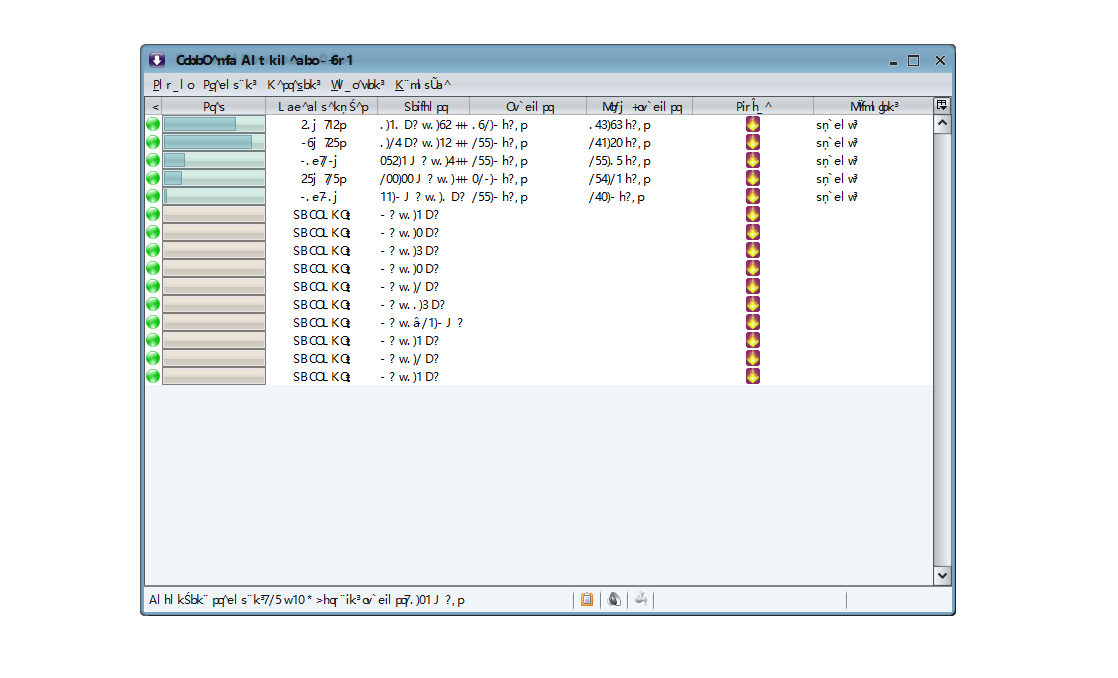Click the orange clipboard icon in status bar
1118x678 pixels.
point(587,600)
